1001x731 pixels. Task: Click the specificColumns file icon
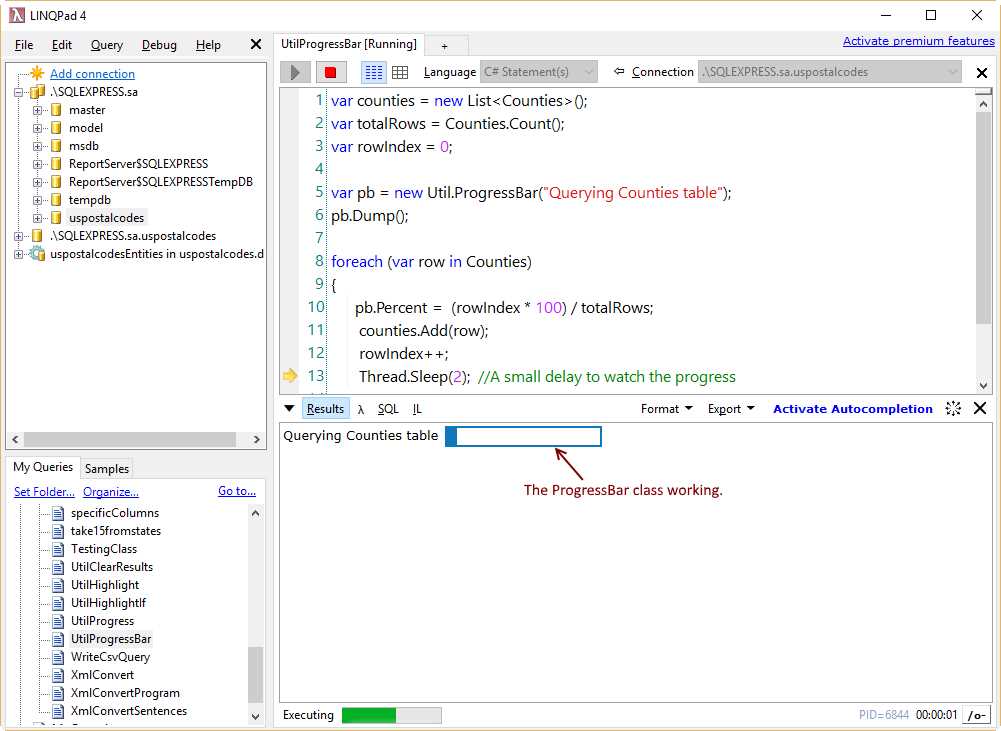[58, 513]
